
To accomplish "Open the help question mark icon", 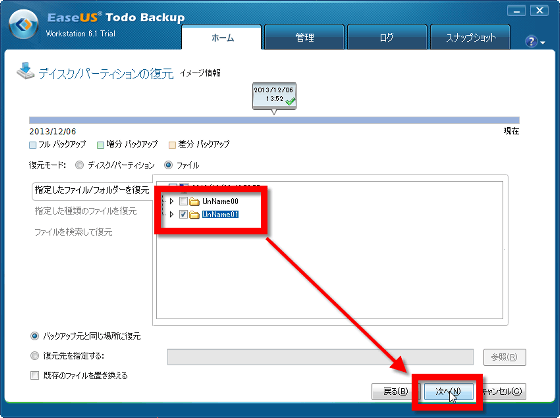I will [x=531, y=41].
